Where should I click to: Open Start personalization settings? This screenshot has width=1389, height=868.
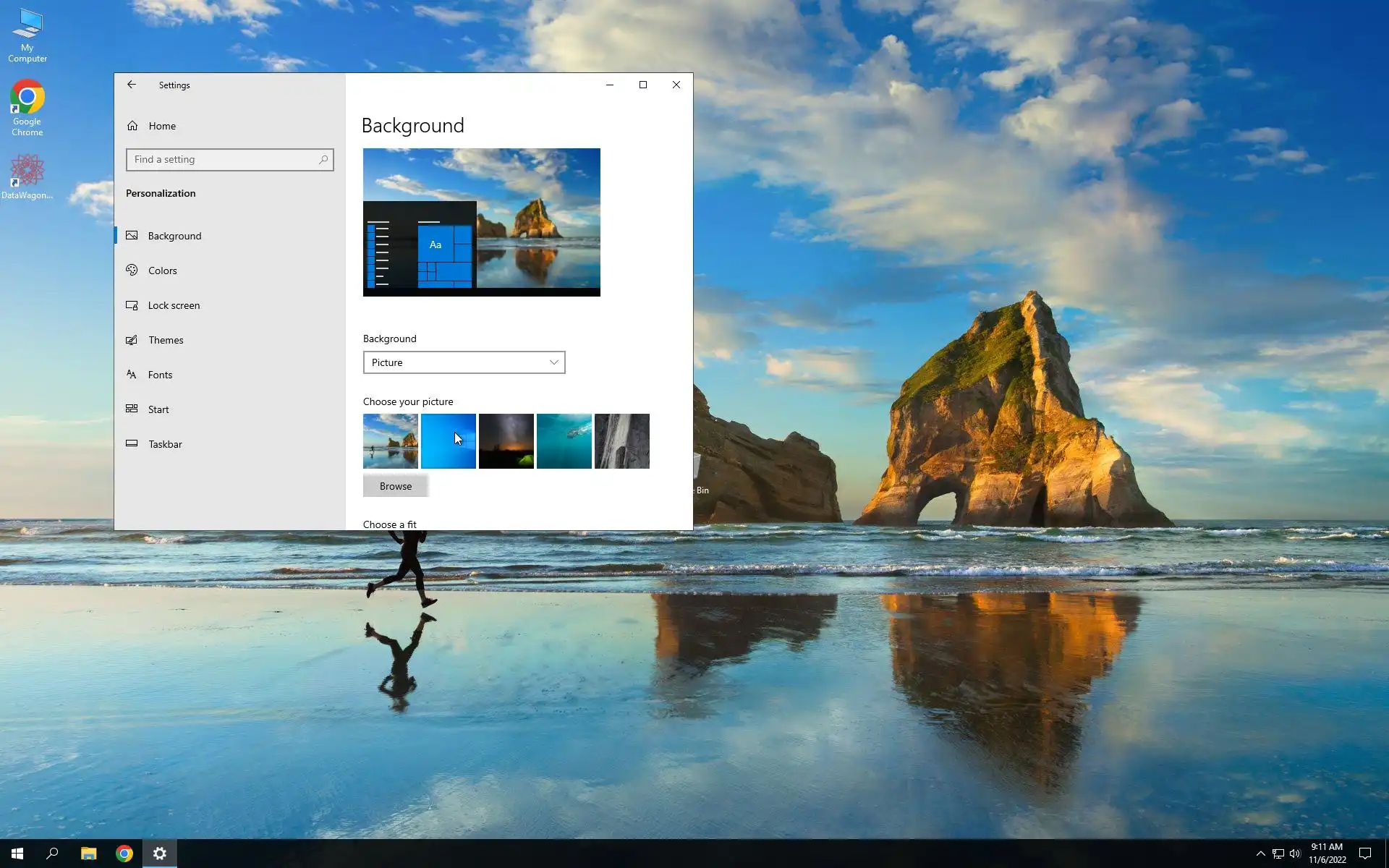click(158, 409)
